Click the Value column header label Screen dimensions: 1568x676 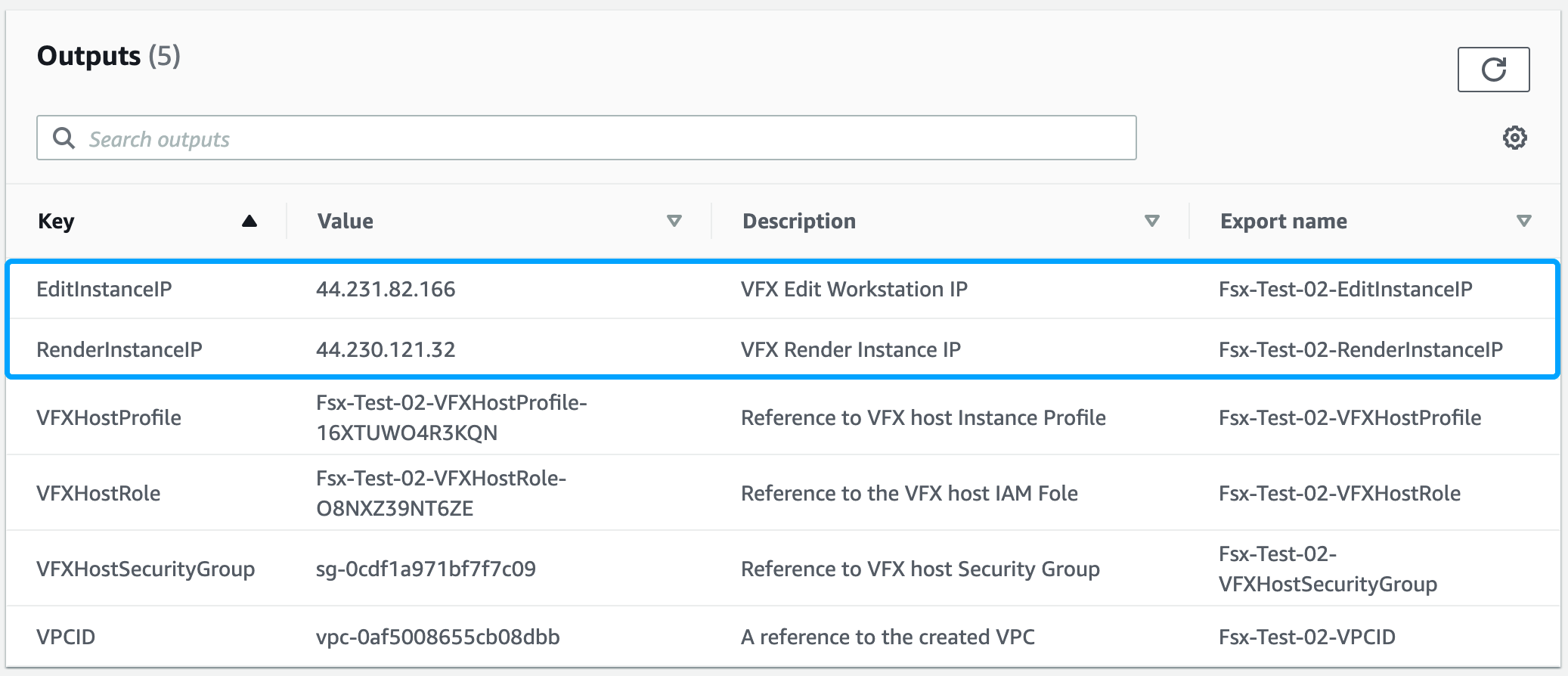tap(346, 221)
